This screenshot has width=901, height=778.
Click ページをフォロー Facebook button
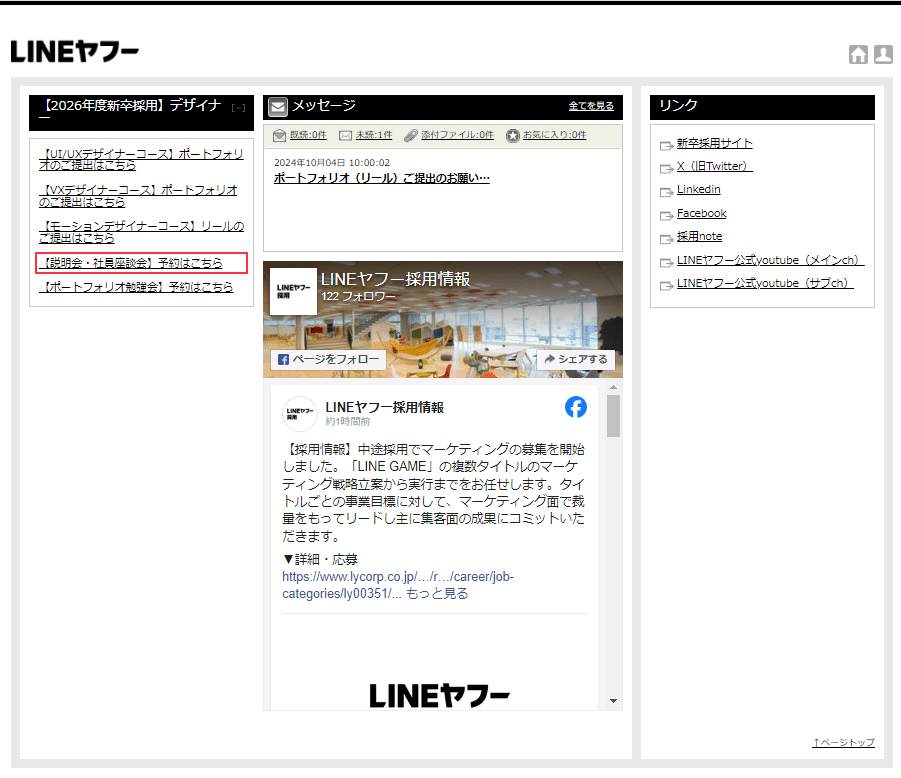click(x=328, y=359)
